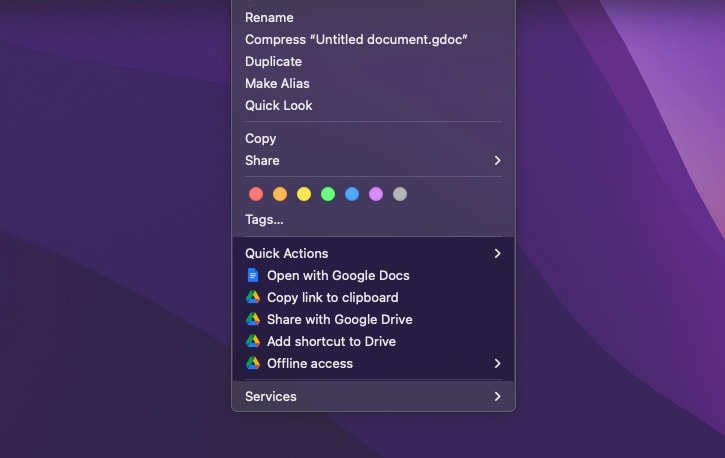This screenshot has height=458, width=725.
Task: Click Copy link to clipboard text
Action: [x=332, y=298]
